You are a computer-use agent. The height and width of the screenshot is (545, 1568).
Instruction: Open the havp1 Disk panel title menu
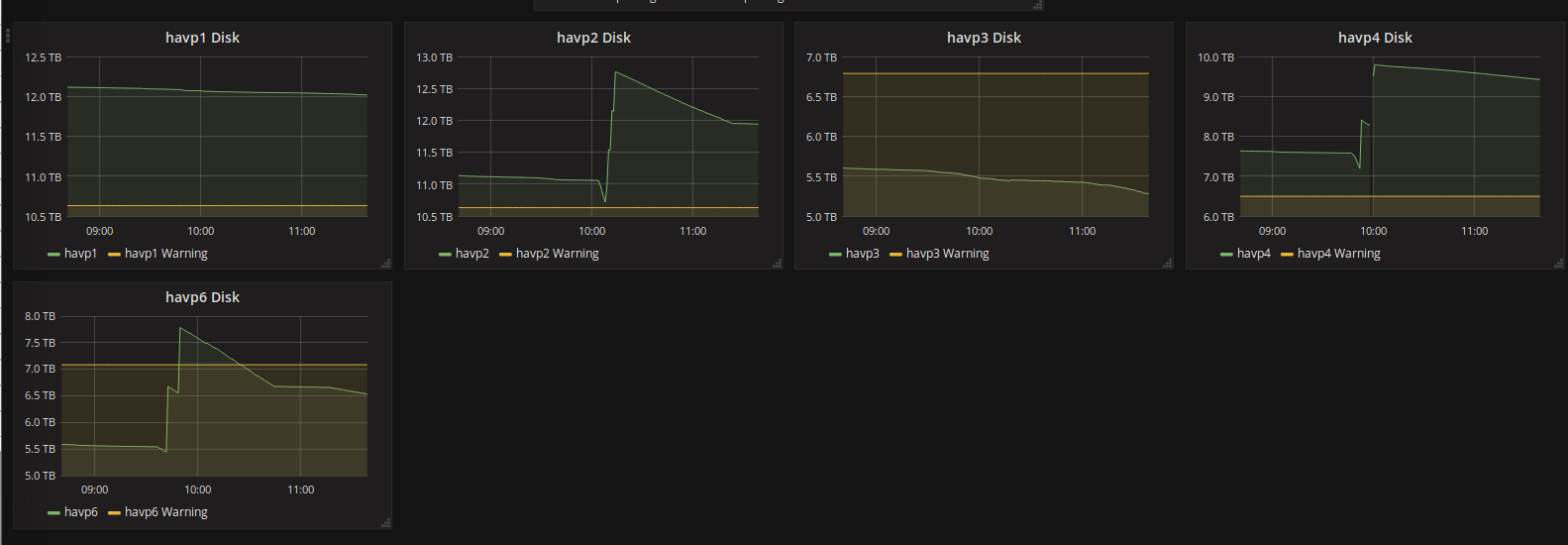[202, 38]
